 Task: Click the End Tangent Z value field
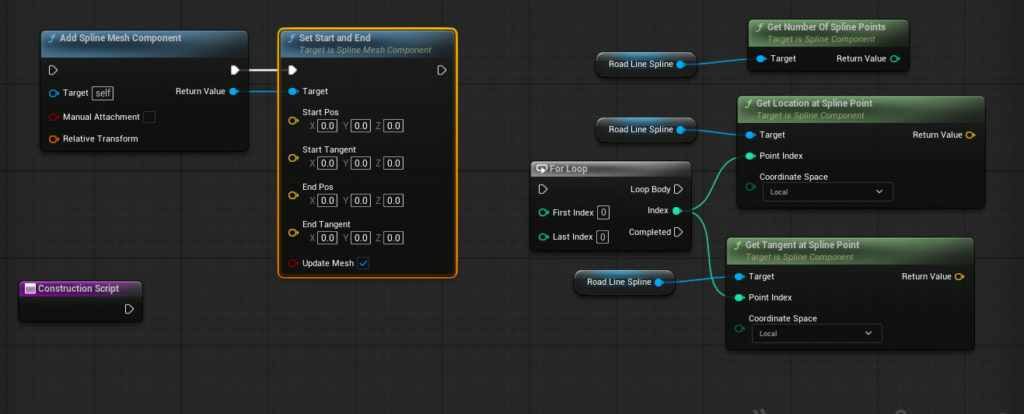(393, 238)
